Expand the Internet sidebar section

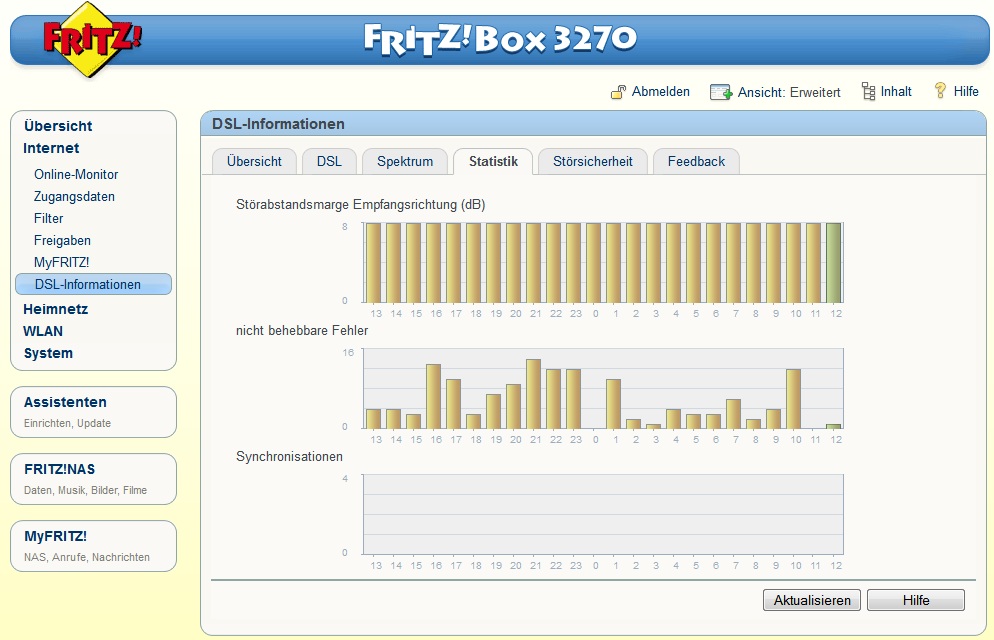pyautogui.click(x=51, y=148)
